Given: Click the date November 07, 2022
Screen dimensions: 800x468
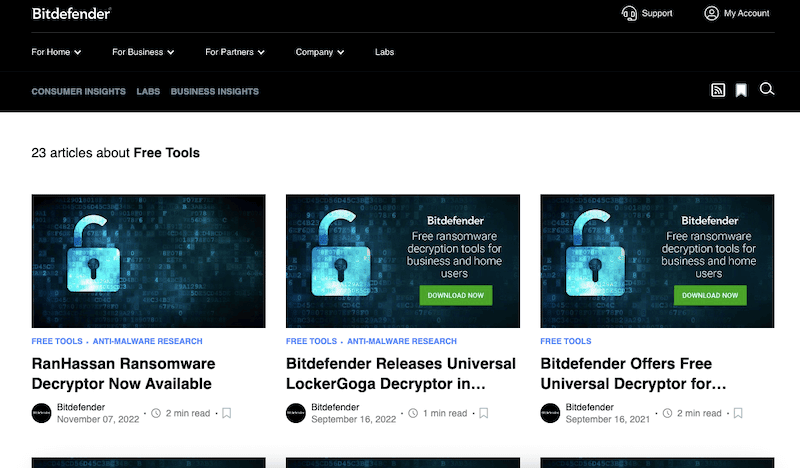Looking at the screenshot, I should point(98,419).
